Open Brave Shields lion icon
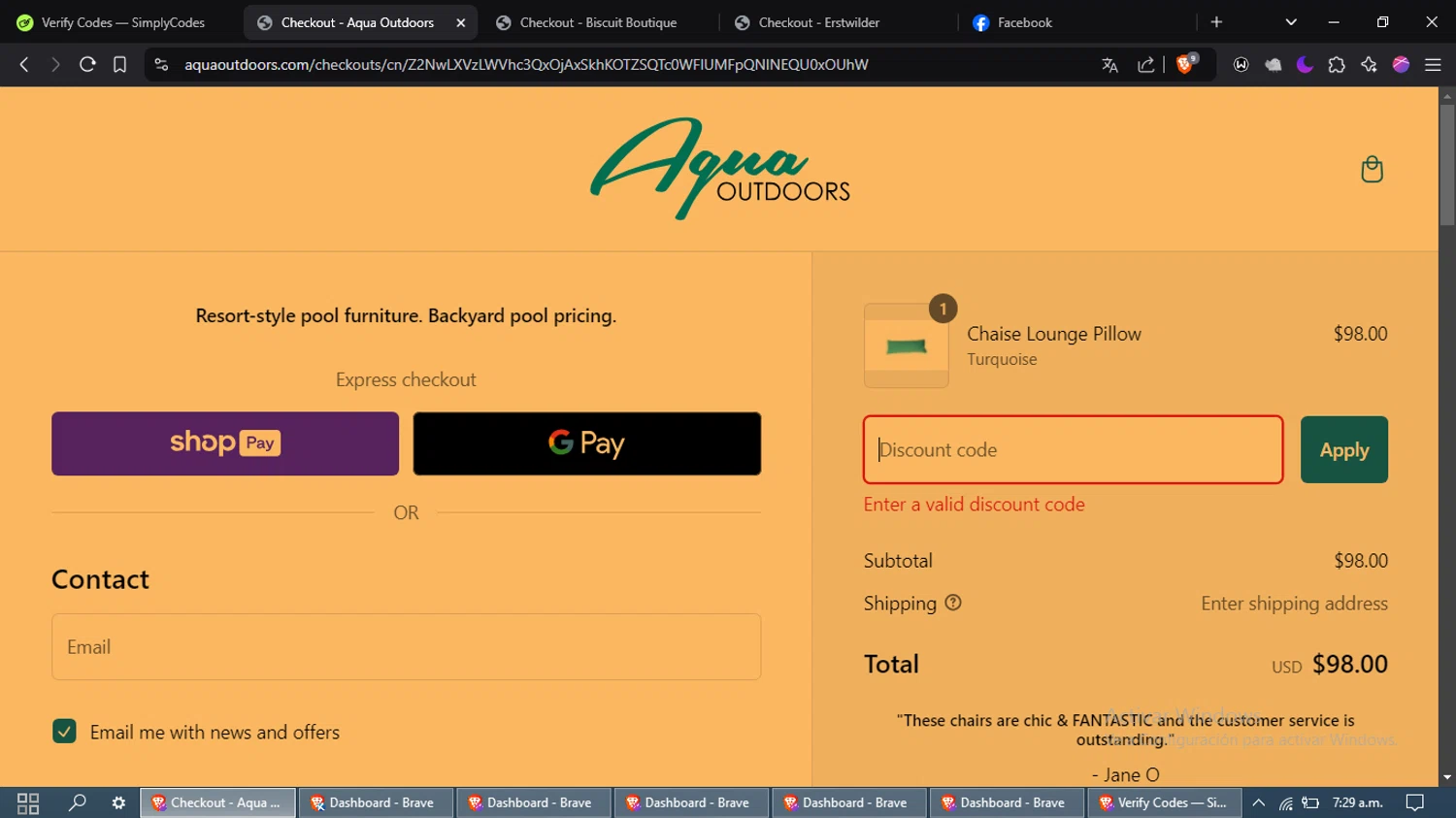Image resolution: width=1456 pixels, height=818 pixels. tap(1185, 64)
